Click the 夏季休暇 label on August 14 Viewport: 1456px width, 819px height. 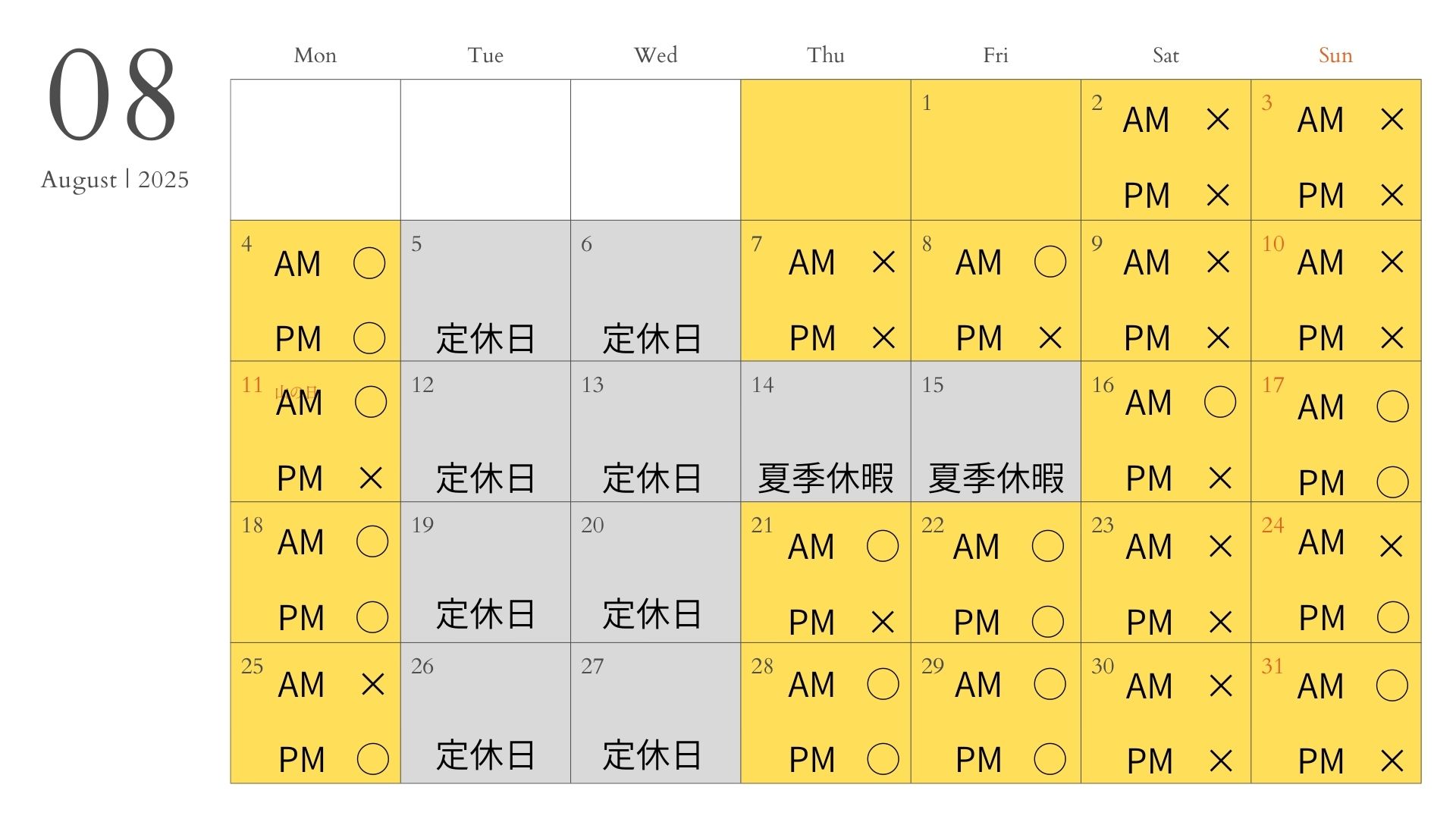(826, 479)
